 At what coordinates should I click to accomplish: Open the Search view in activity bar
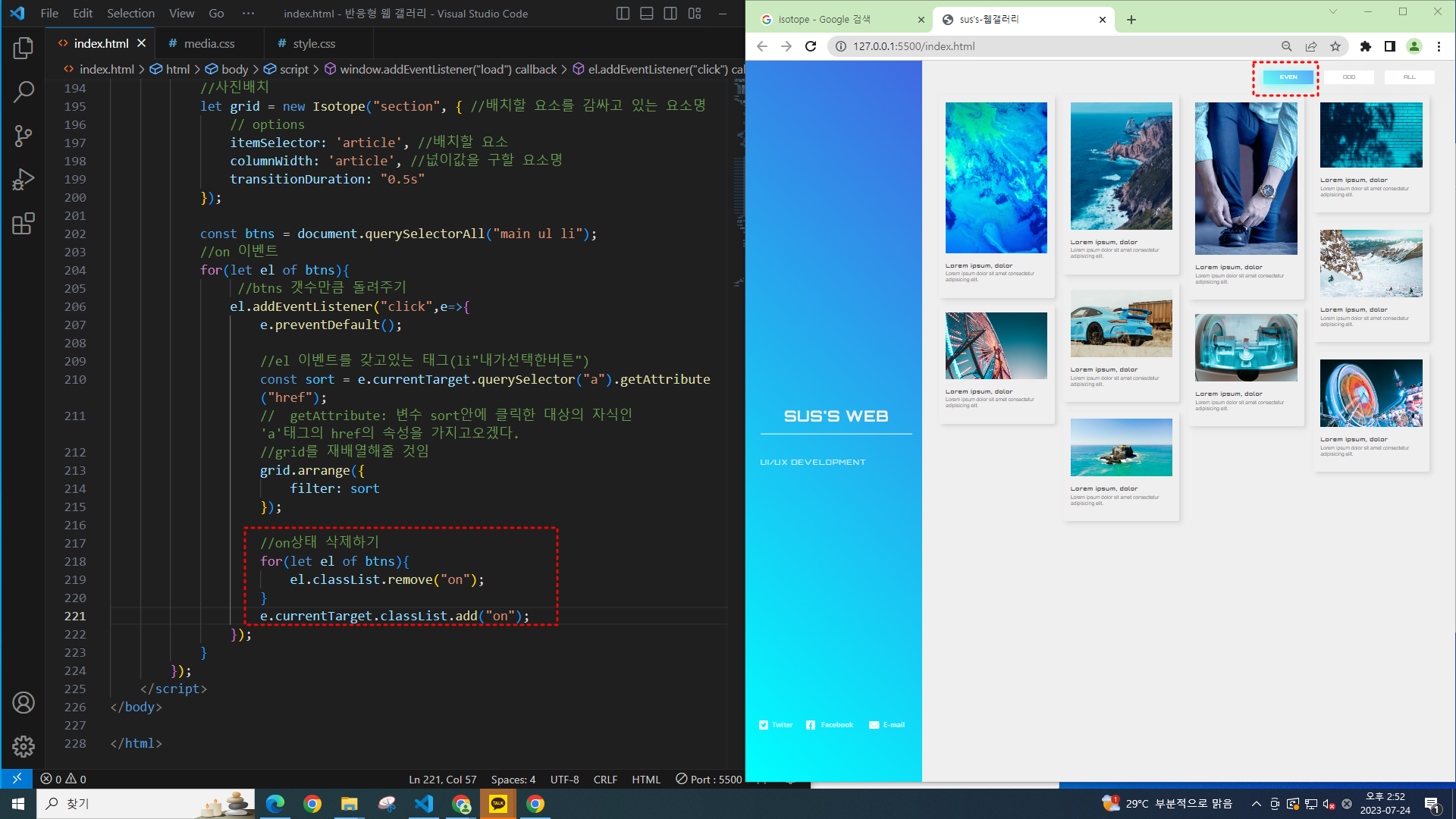coord(24,93)
